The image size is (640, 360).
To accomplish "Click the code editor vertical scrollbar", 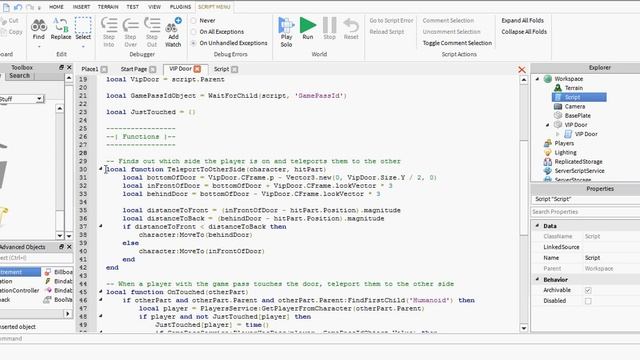I will pos(524,188).
